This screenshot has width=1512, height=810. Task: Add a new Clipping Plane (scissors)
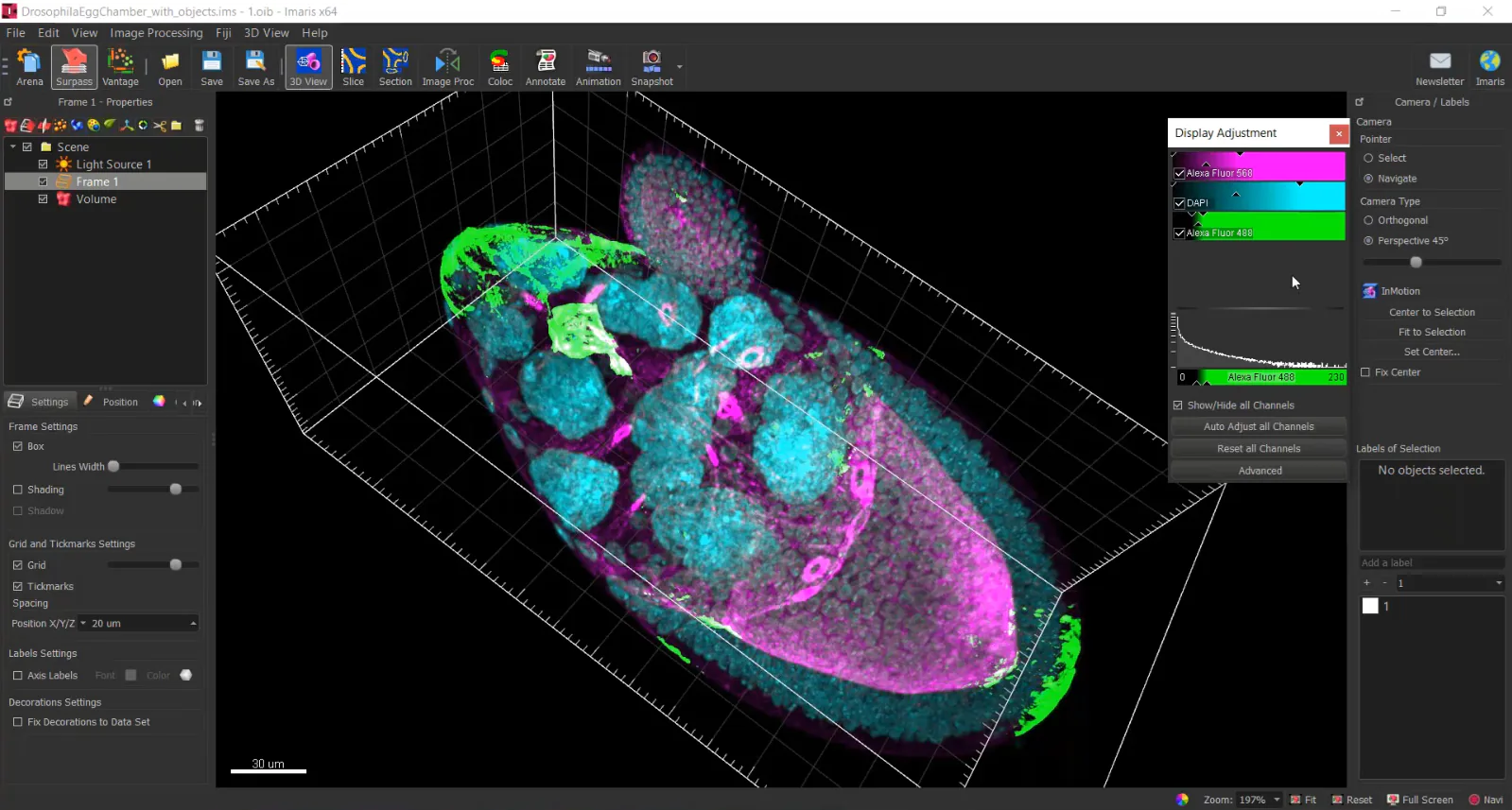[160, 125]
